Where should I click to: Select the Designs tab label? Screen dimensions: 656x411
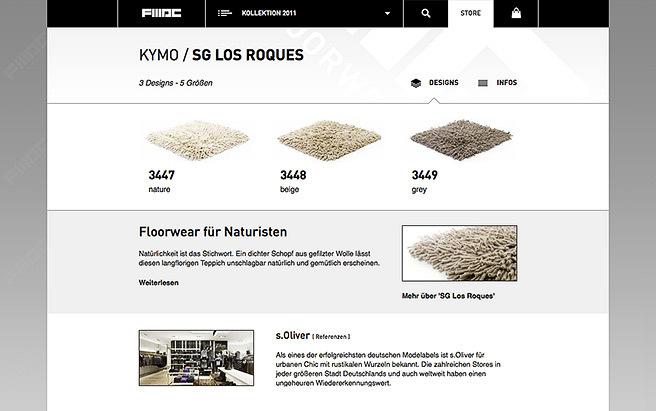(443, 83)
